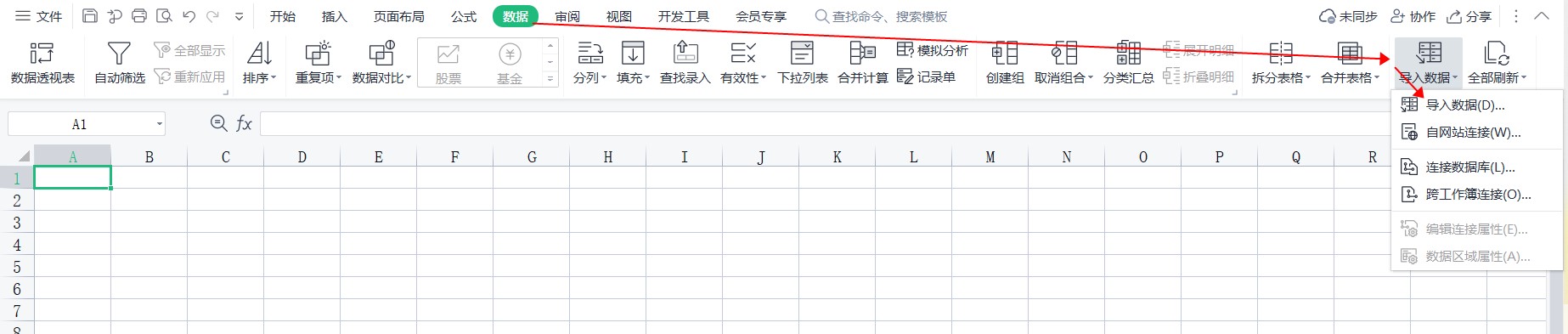
Task: Click 重新应用 filter button
Action: [x=189, y=76]
